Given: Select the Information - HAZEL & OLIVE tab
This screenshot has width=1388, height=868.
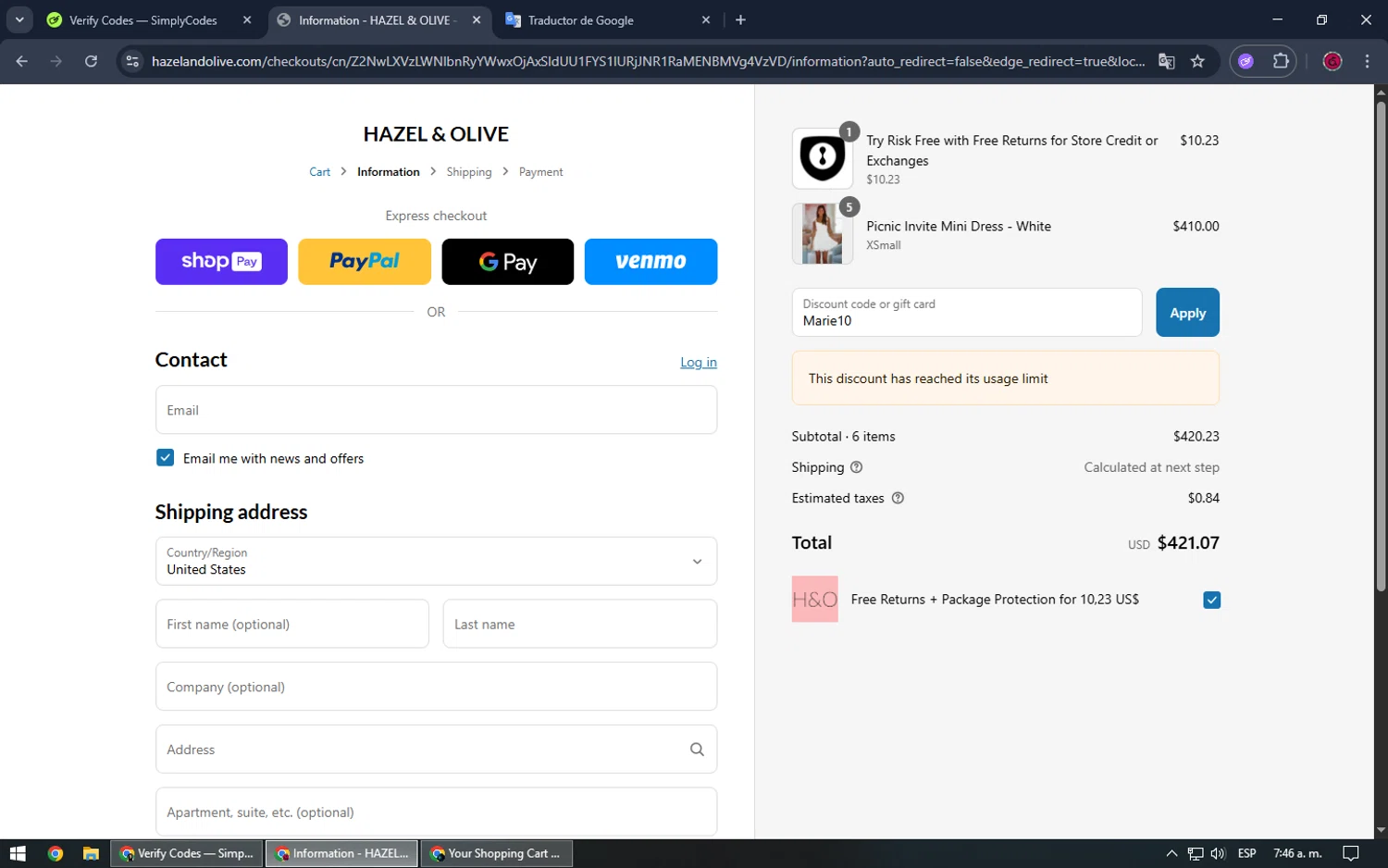Looking at the screenshot, I should point(378,20).
